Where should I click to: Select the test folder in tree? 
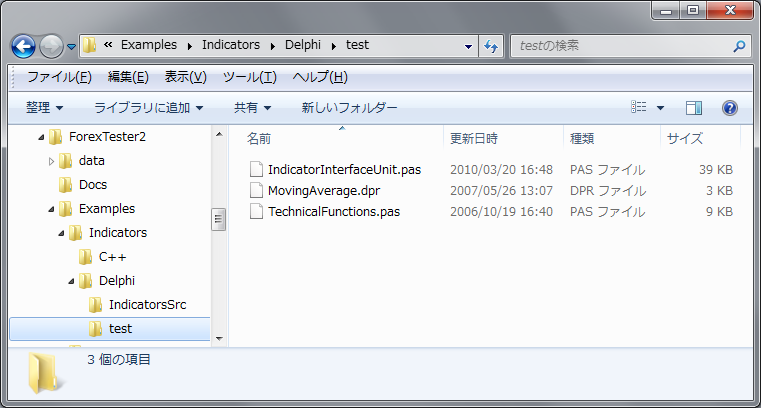(x=120, y=329)
